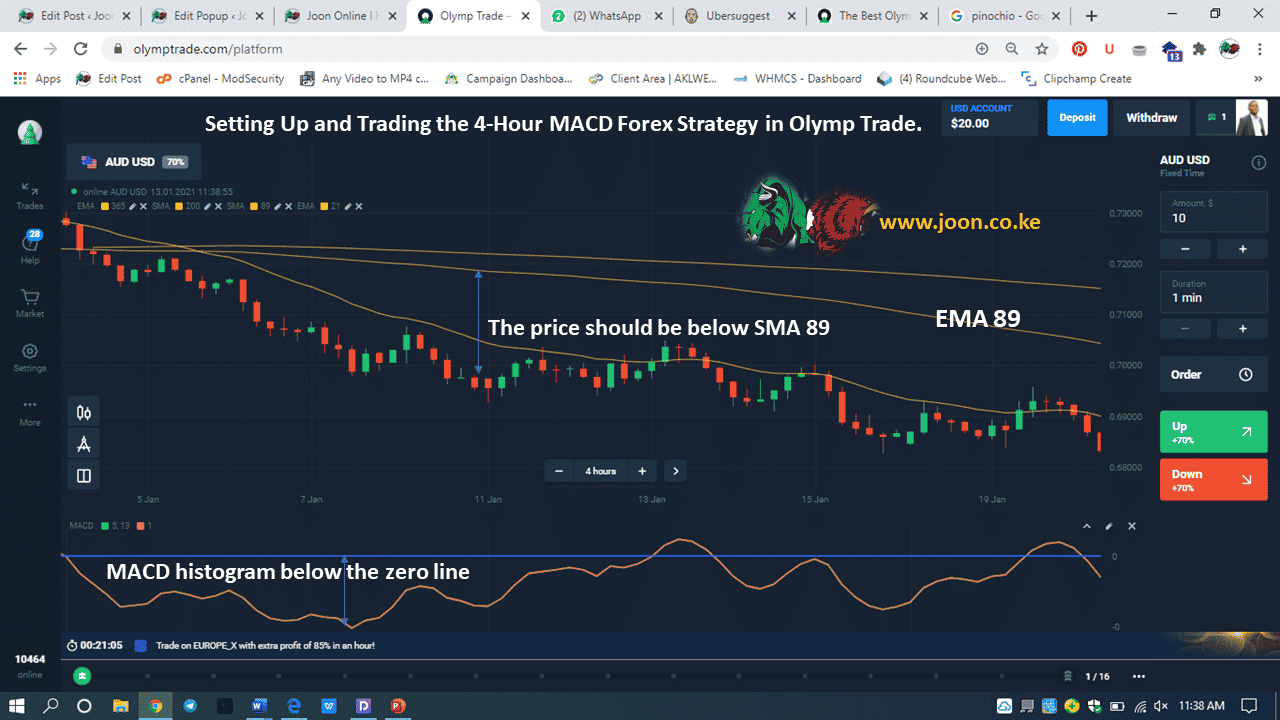The width and height of the screenshot is (1280, 720).
Task: Click the Duration 1 min field
Action: [1213, 292]
